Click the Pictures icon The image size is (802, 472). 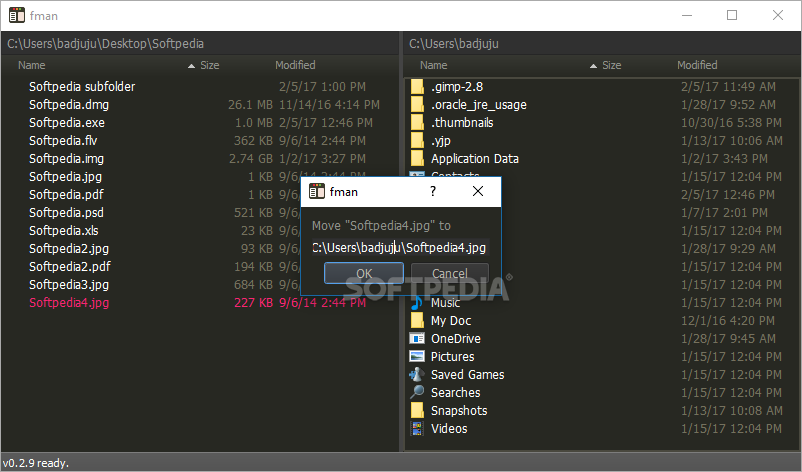[417, 356]
